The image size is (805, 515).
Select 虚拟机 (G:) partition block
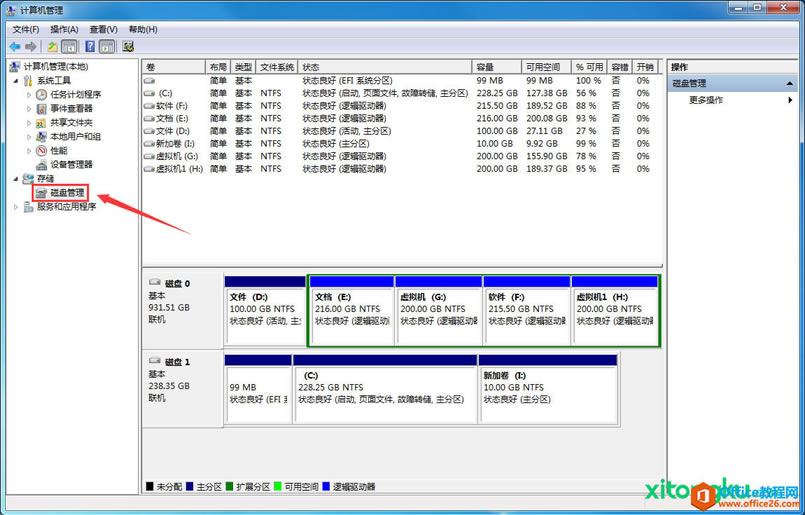tap(438, 311)
